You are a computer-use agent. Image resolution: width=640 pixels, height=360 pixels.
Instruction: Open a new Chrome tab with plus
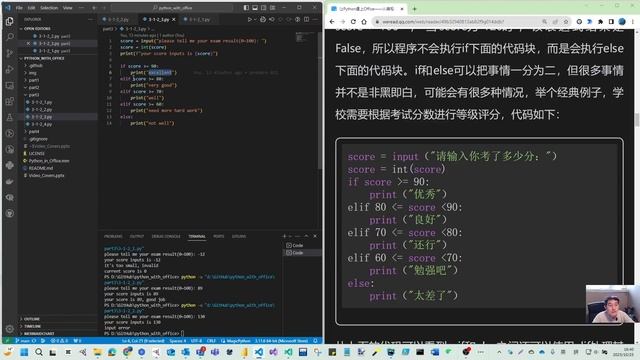(414, 9)
